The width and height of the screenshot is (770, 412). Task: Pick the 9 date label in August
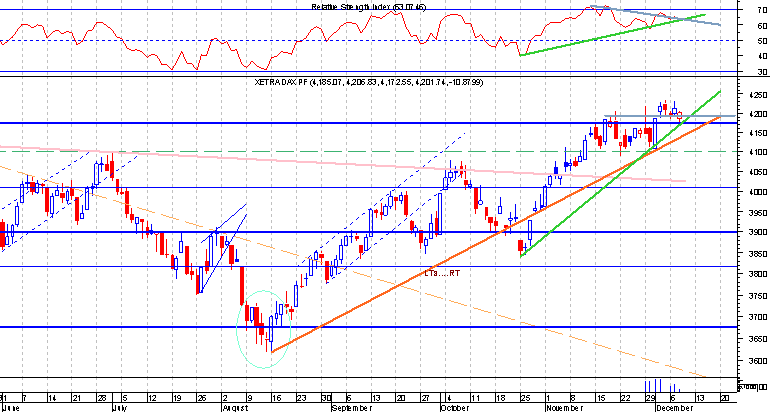tap(249, 398)
